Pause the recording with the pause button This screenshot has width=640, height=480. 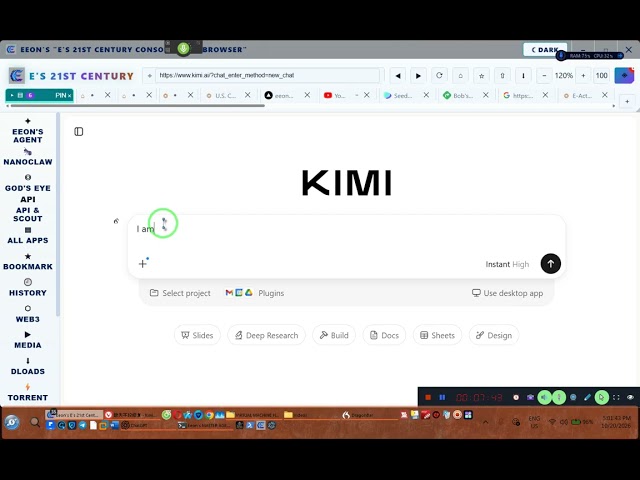coord(442,397)
